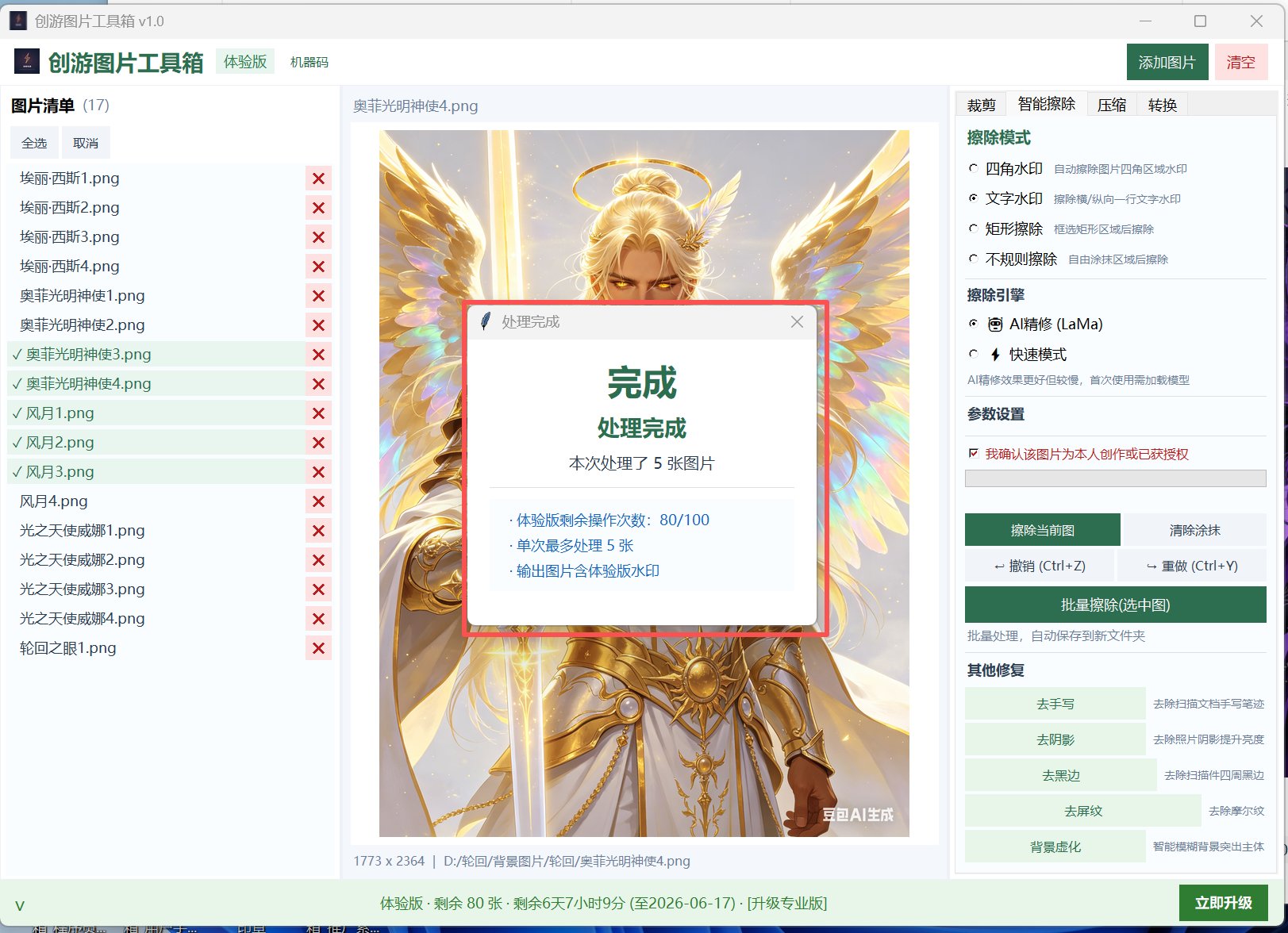Screen dimensions: 1288x933
Task: Click 取消 to deselect images
Action: 86,143
